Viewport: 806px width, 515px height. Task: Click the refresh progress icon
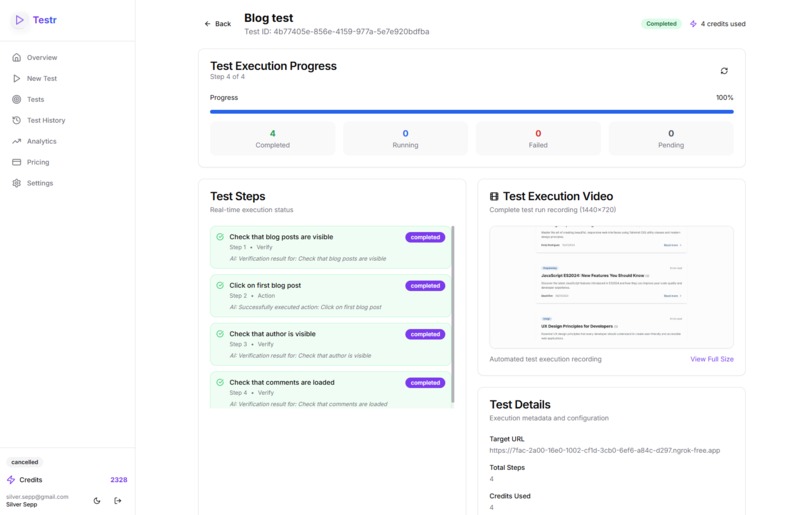tap(724, 71)
